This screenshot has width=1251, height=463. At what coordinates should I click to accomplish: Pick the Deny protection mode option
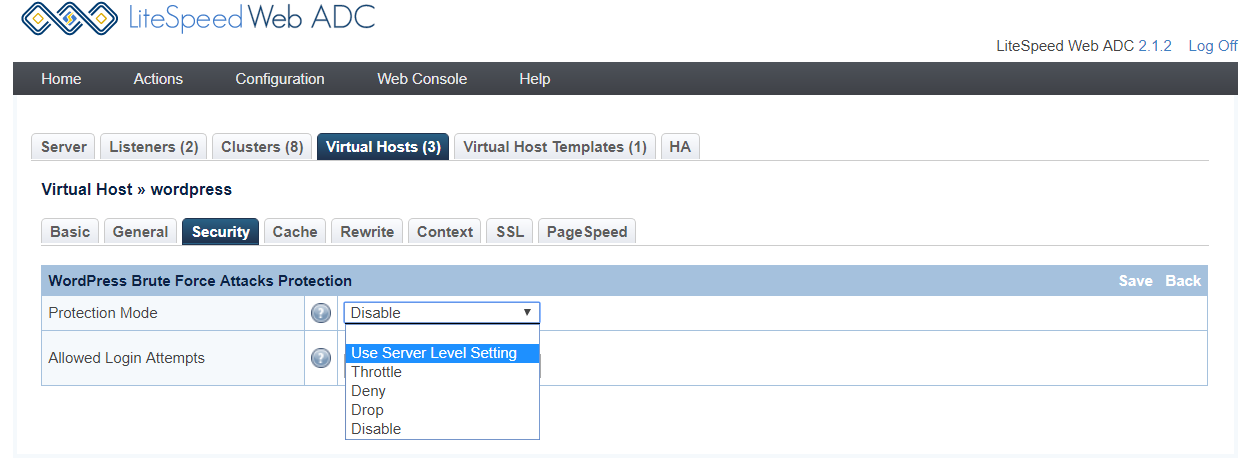368,391
